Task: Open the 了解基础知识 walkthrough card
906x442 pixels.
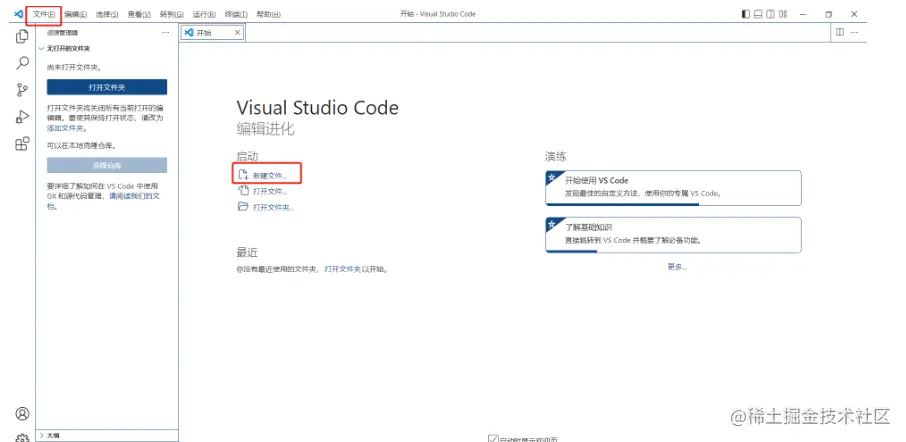Action: point(673,235)
